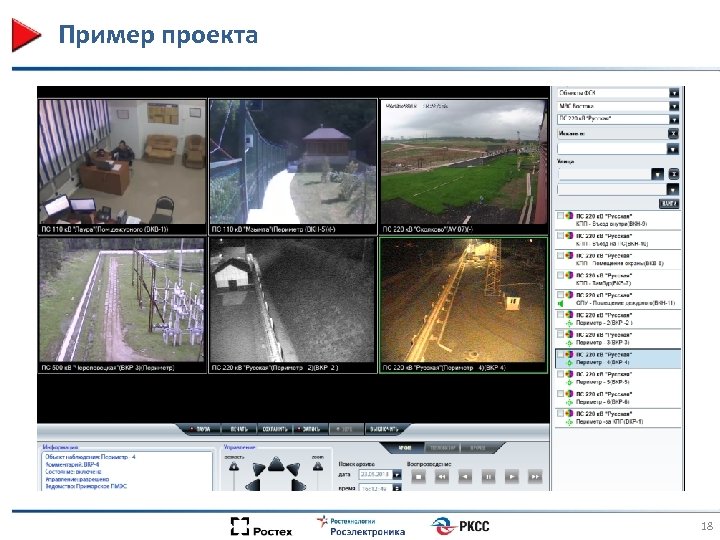This screenshot has height=540, width=720.
Task: Tick the checkbox for Периметр - 2 (ВКР-2)
Action: (x=560, y=314)
